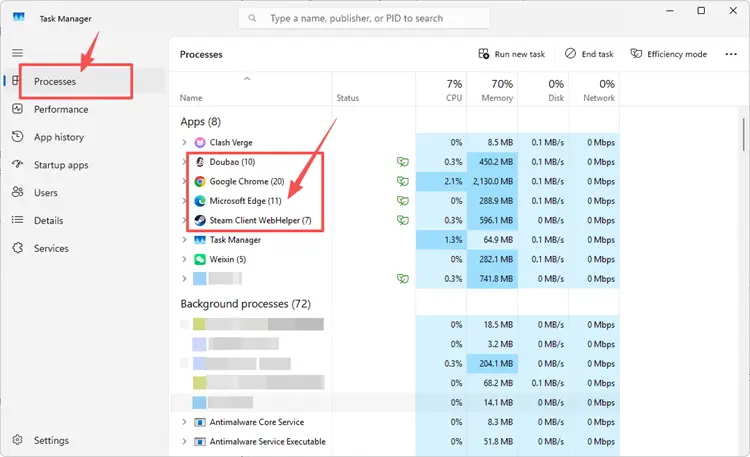Click the search box for name, publisher, PID

364,18
